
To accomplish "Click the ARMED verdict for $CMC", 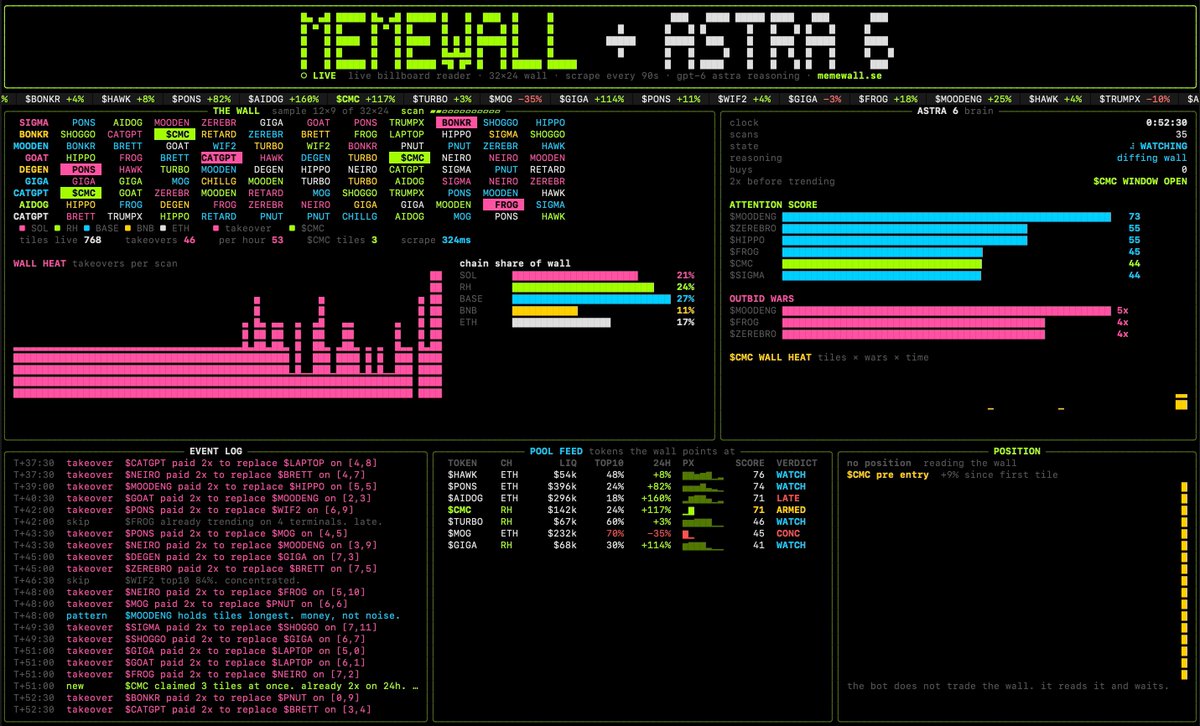I will pyautogui.click(x=791, y=510).
